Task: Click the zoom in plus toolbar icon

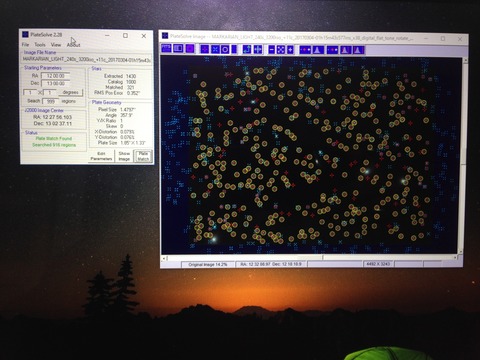Action: coord(290,49)
